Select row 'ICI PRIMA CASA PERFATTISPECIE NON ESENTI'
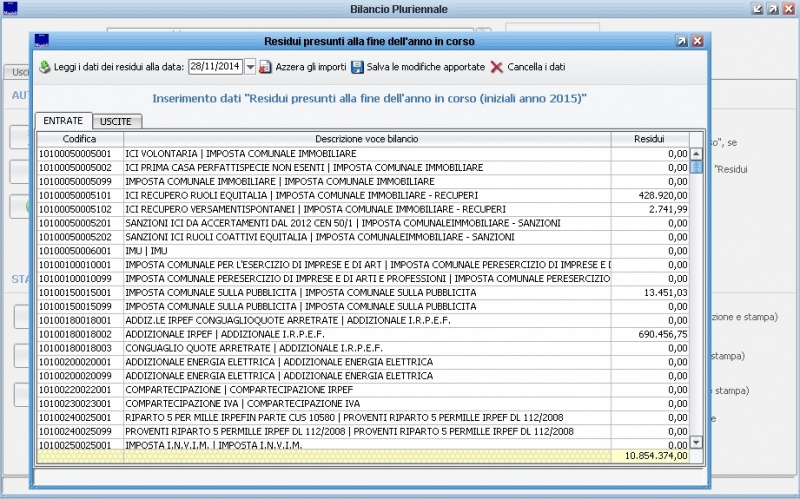800x499 pixels. click(x=363, y=167)
